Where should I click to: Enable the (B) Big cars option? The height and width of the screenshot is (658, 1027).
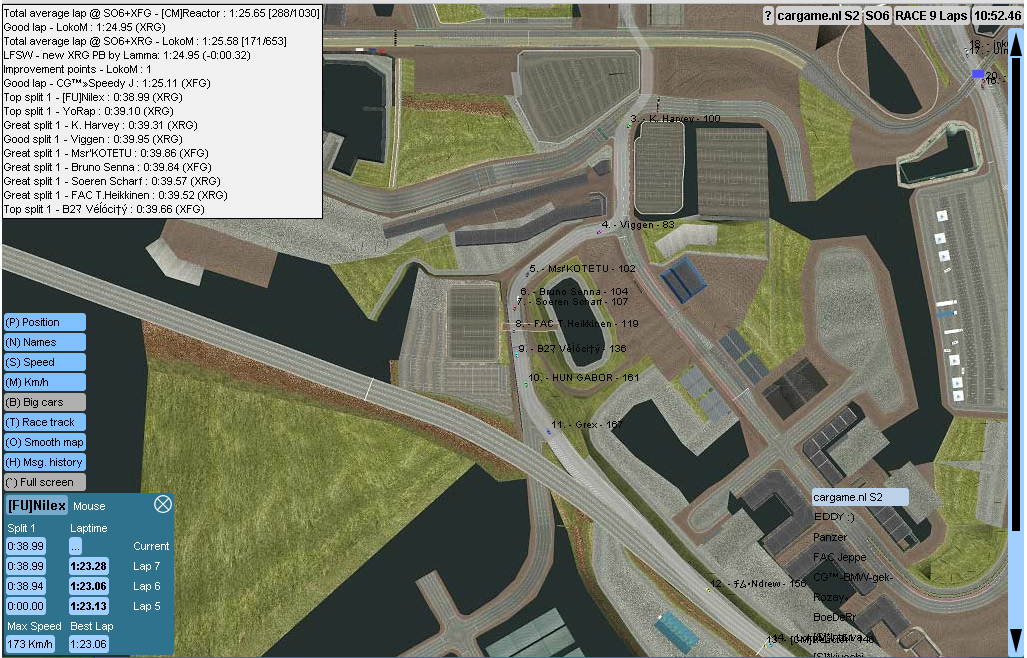pyautogui.click(x=45, y=402)
